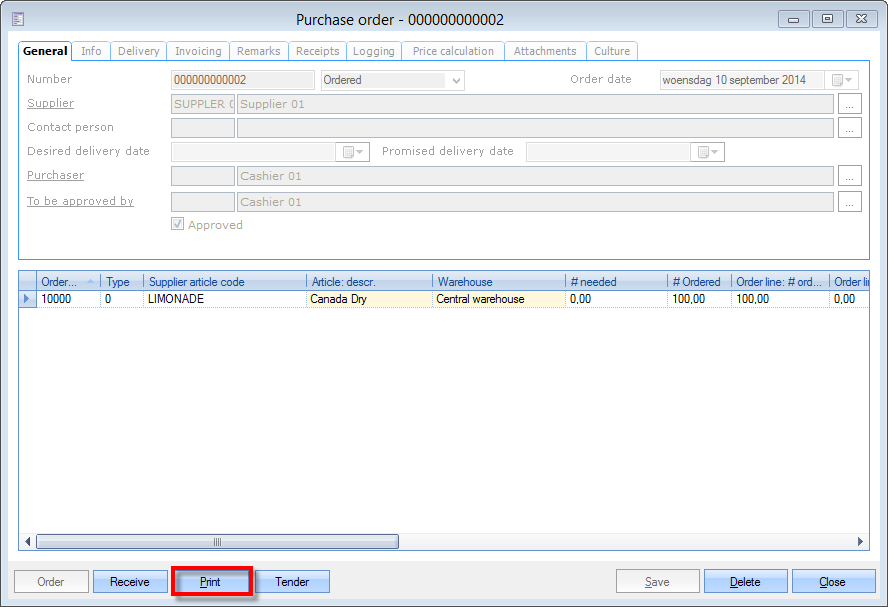Expand the Ordered status dropdown
The image size is (888, 607).
tap(456, 80)
